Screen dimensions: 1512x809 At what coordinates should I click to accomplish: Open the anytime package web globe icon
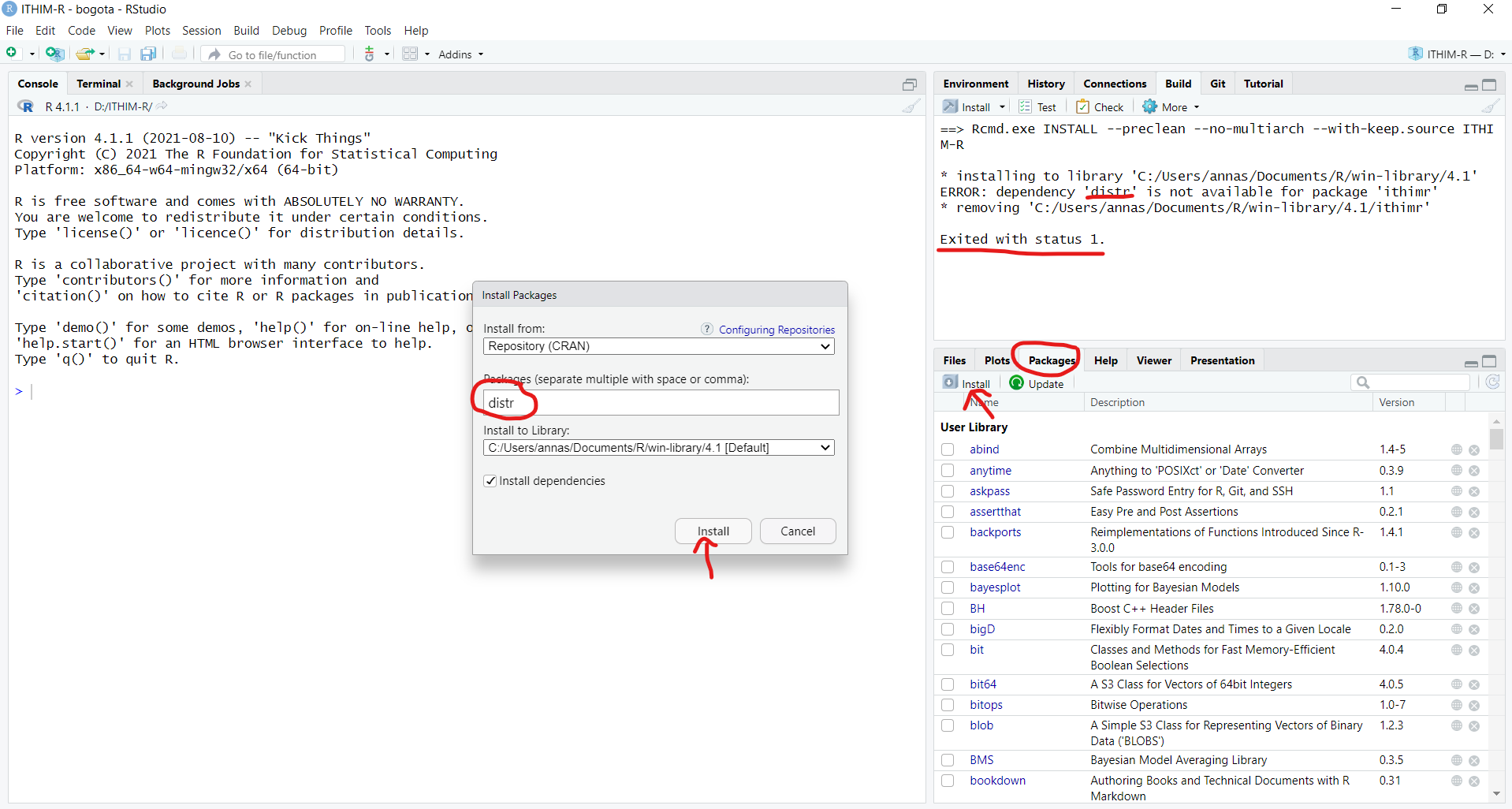point(1456,471)
